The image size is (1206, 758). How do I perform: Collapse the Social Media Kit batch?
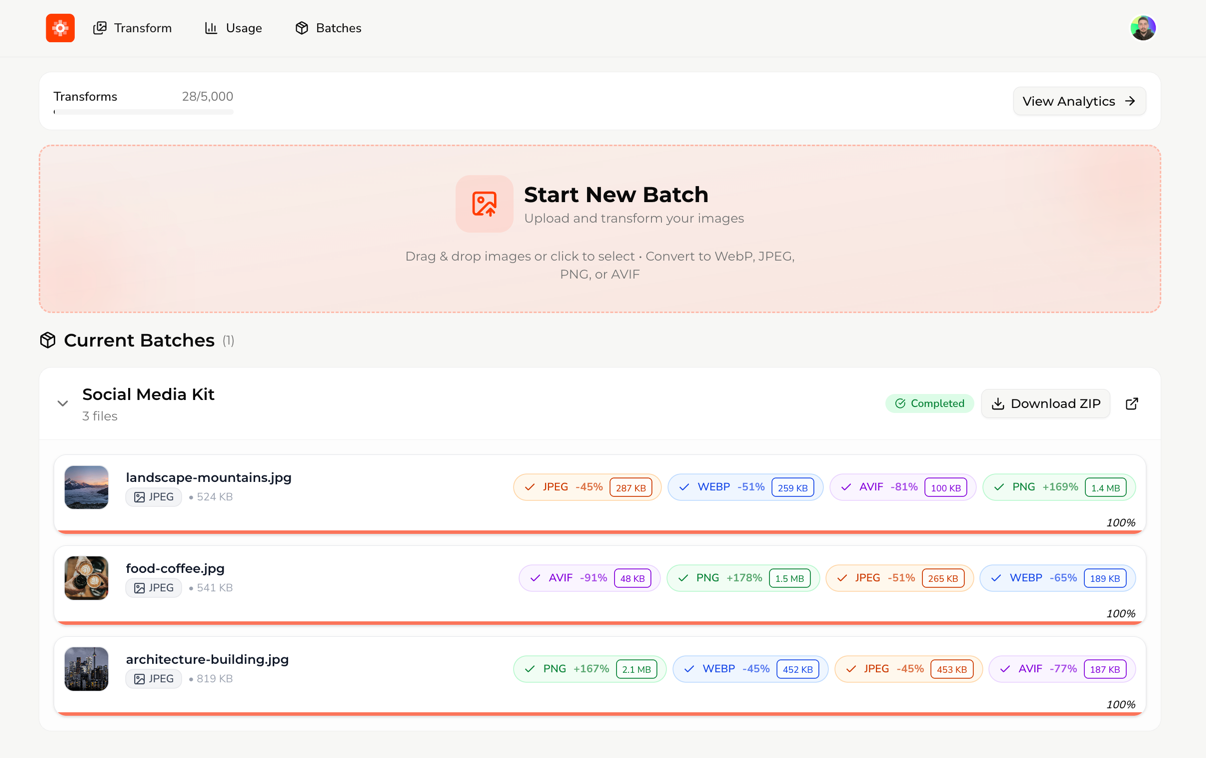pos(63,404)
